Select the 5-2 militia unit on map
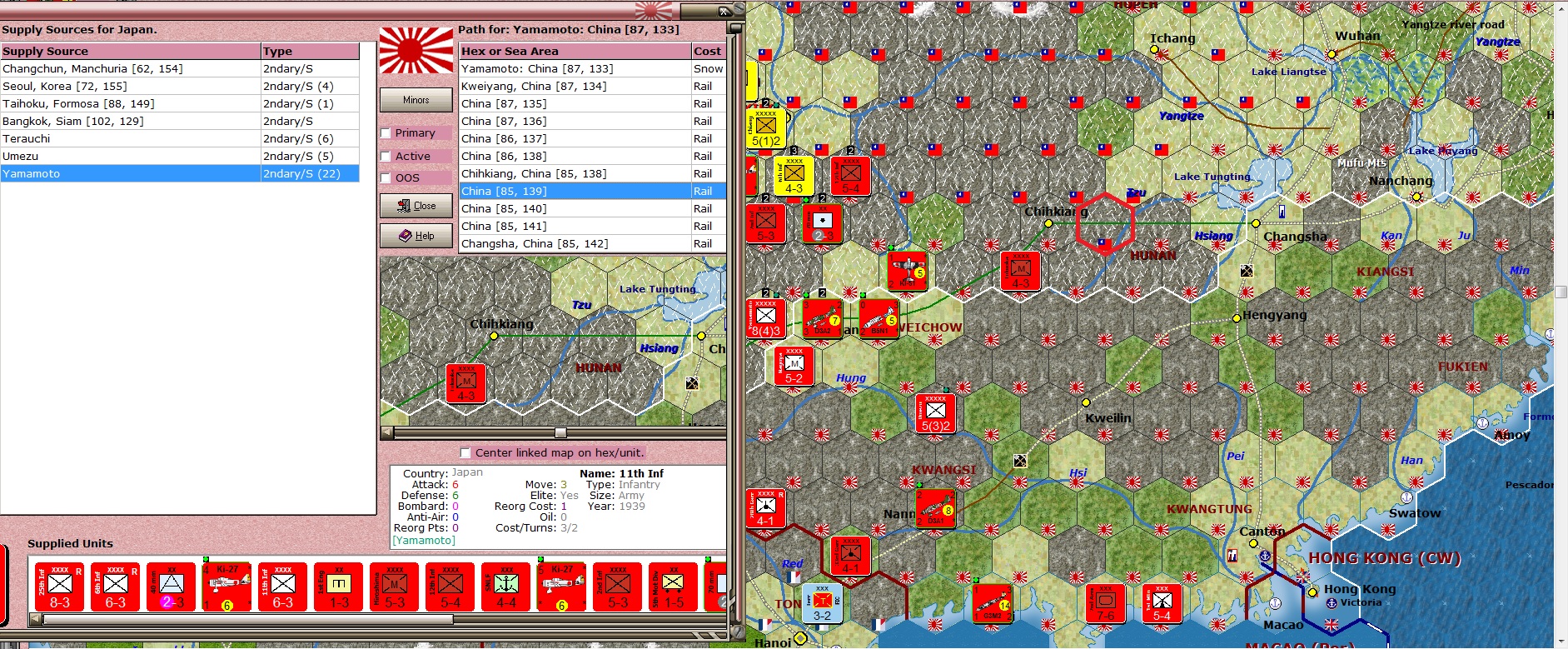This screenshot has height=649, width=1568. click(x=794, y=367)
